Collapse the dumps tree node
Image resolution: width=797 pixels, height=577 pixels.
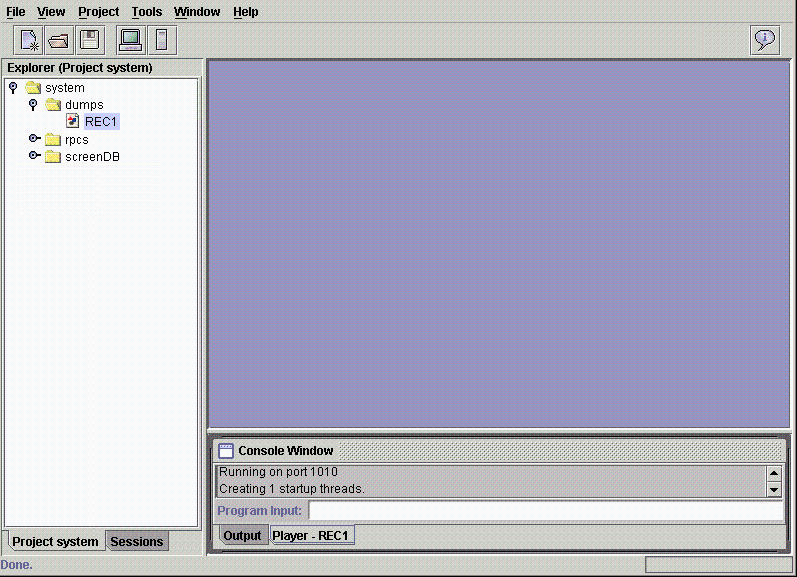click(33, 105)
